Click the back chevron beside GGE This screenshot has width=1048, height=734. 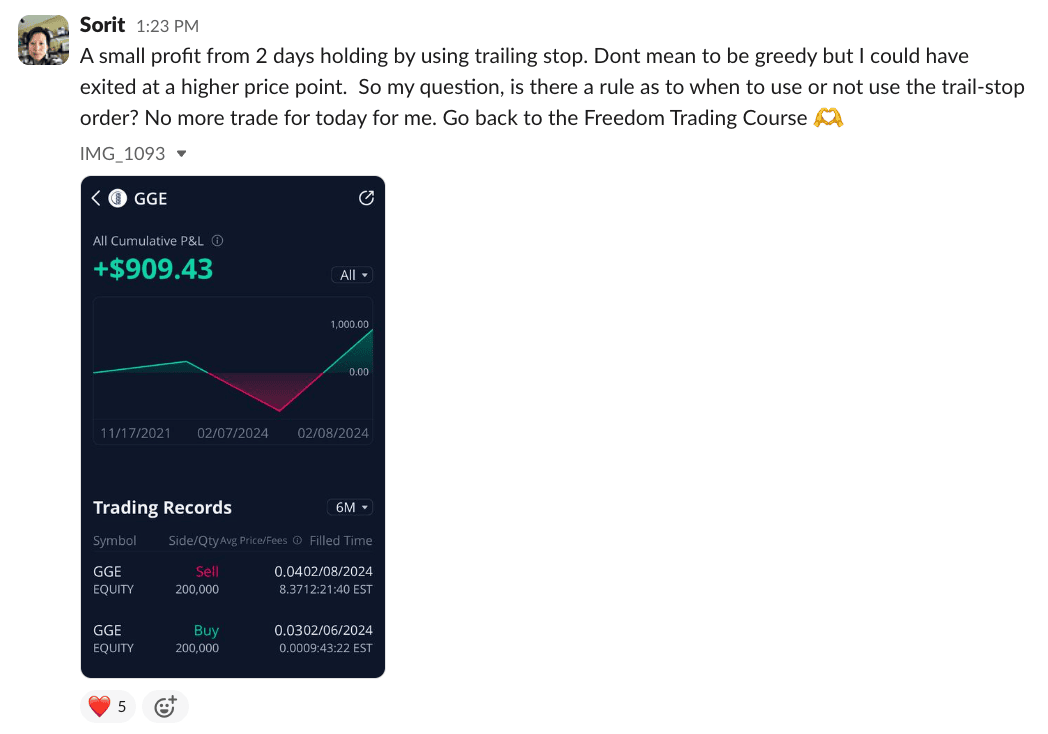[x=96, y=198]
